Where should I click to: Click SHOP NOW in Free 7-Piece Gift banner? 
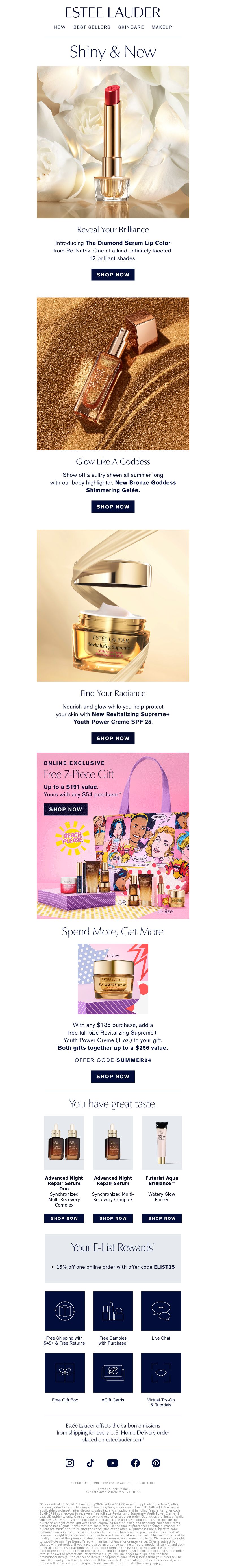pos(65,809)
